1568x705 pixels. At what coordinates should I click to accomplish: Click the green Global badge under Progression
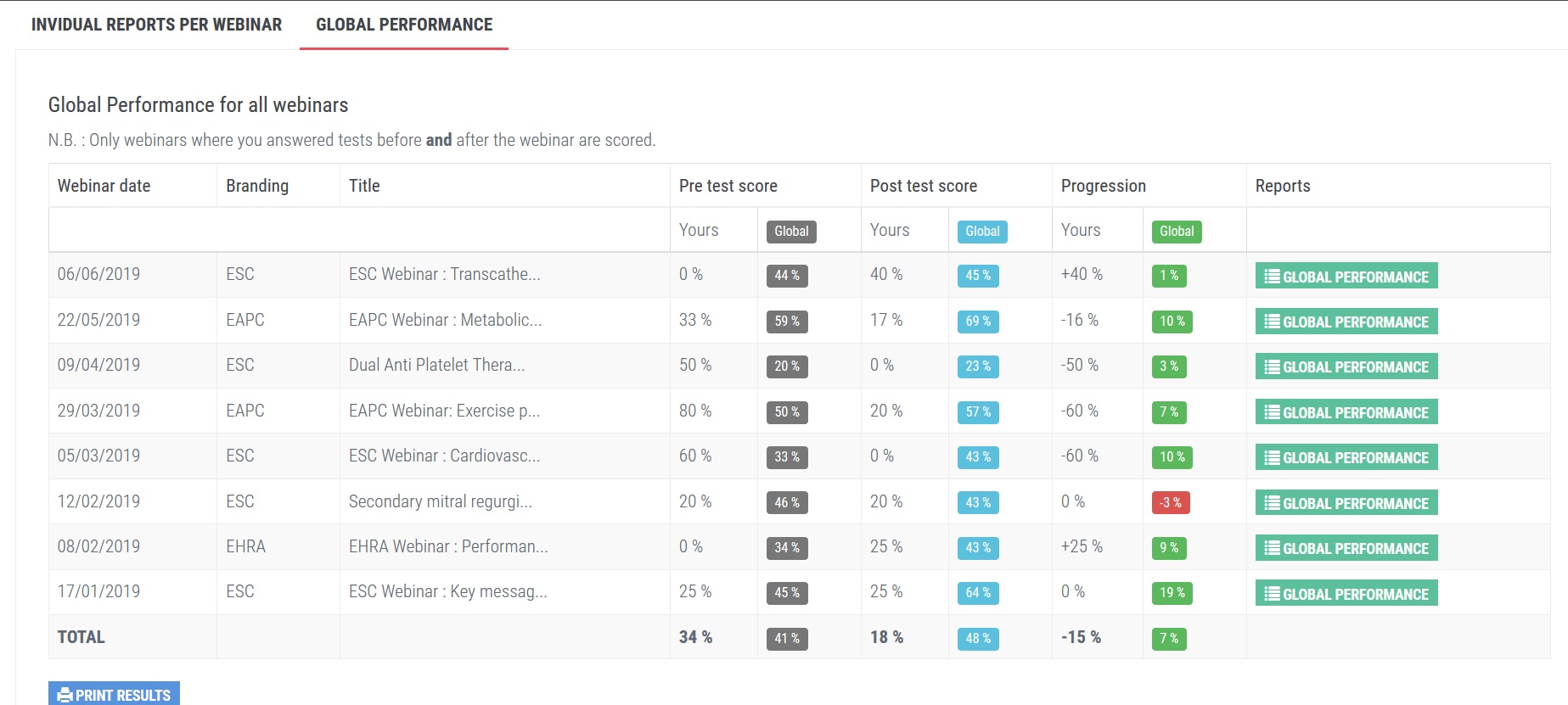coord(1177,232)
